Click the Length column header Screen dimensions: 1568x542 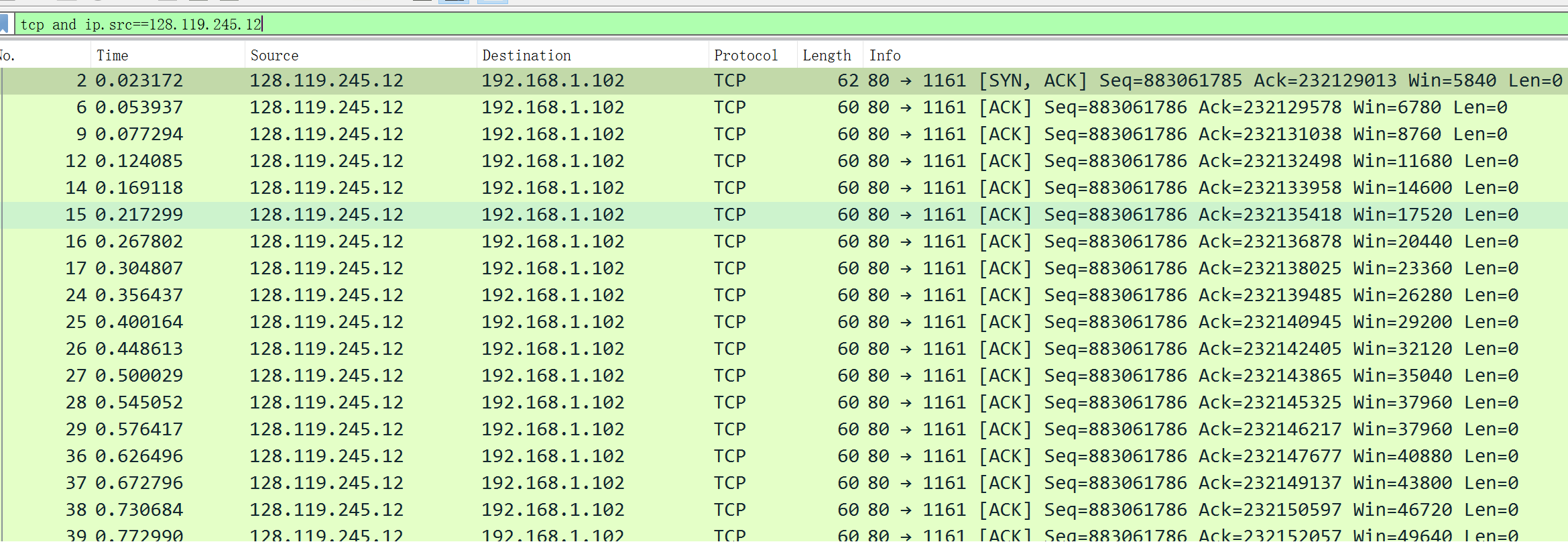coord(827,56)
